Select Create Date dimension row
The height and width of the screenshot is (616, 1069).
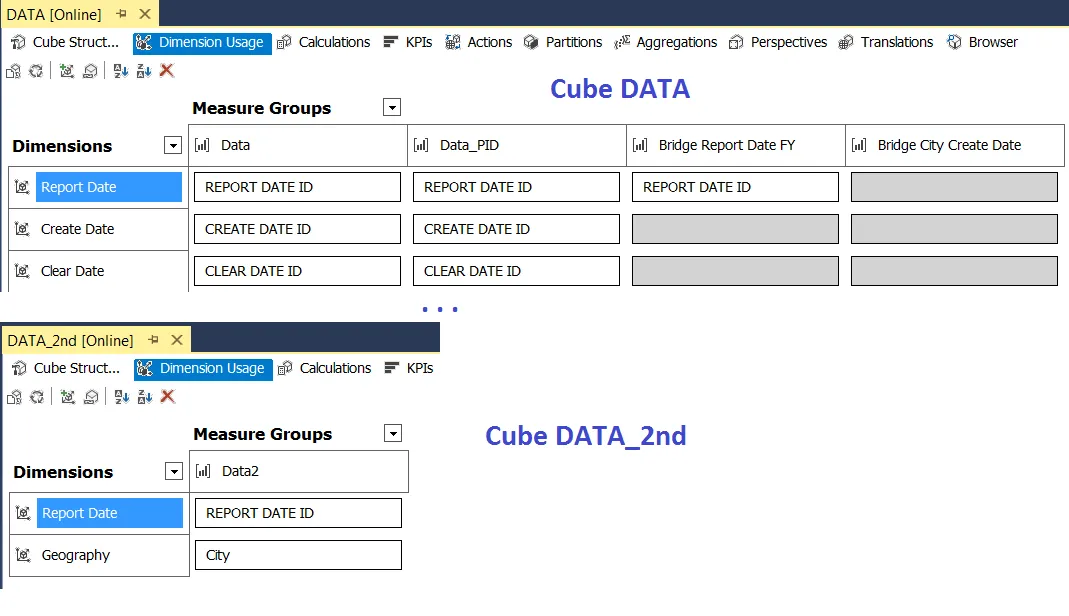(x=98, y=229)
